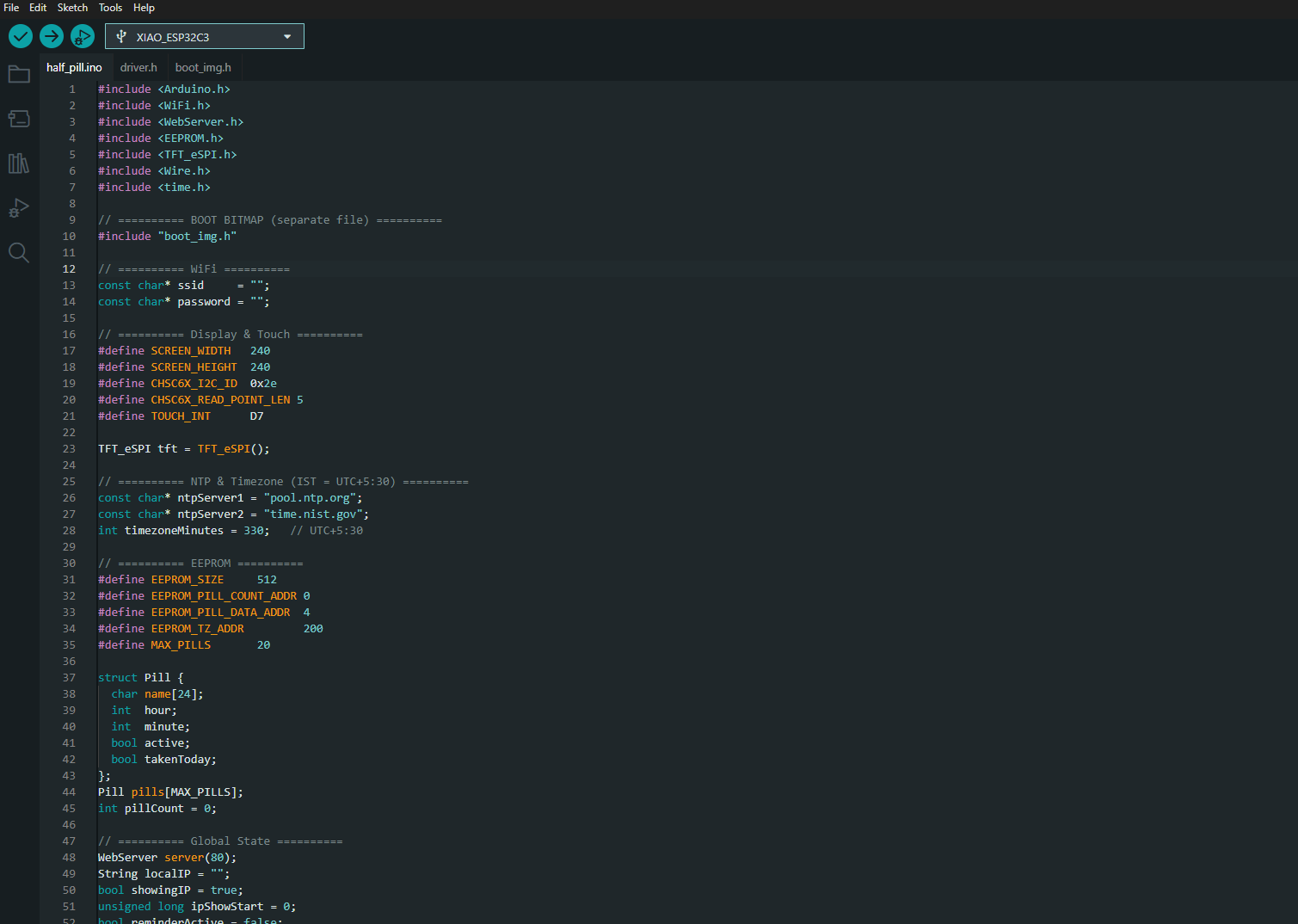
Task: Click the 'WebServer server(80);' line
Action: [168, 858]
